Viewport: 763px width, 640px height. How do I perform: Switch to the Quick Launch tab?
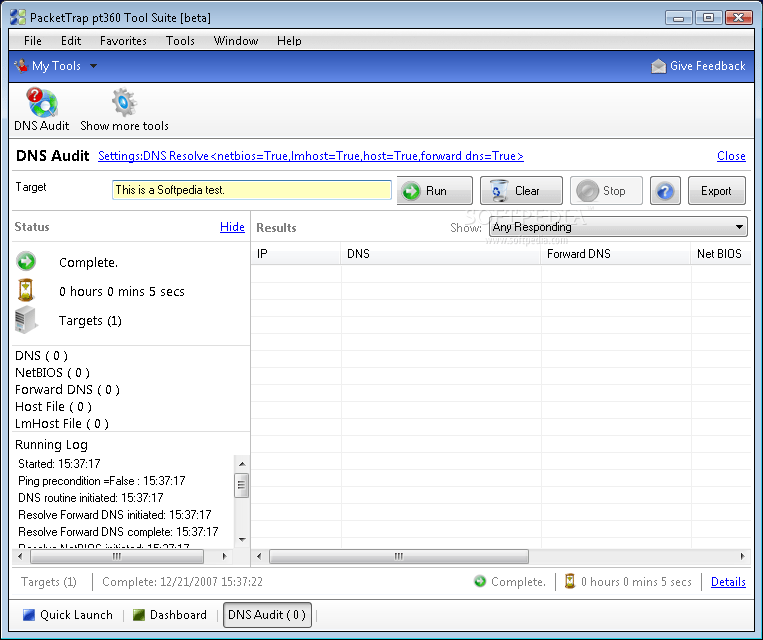tap(68, 615)
